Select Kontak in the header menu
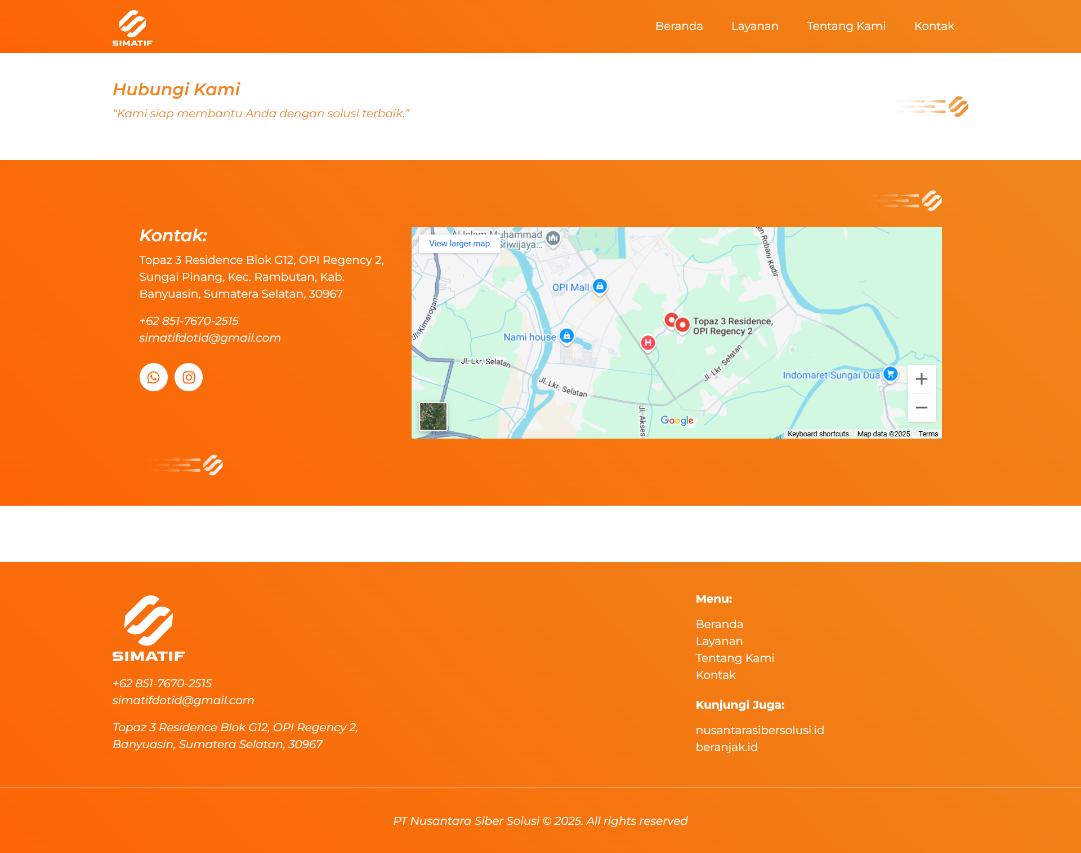This screenshot has width=1081, height=853. (933, 26)
